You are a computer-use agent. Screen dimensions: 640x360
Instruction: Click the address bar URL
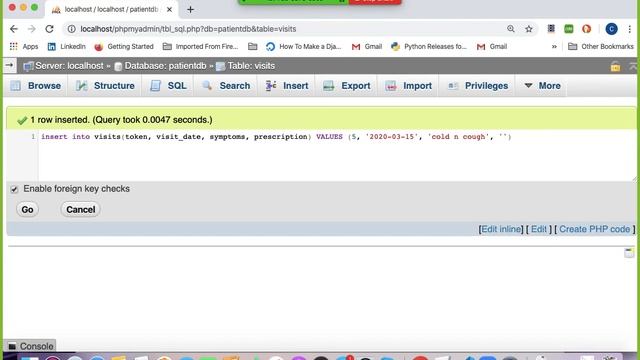tap(188, 29)
